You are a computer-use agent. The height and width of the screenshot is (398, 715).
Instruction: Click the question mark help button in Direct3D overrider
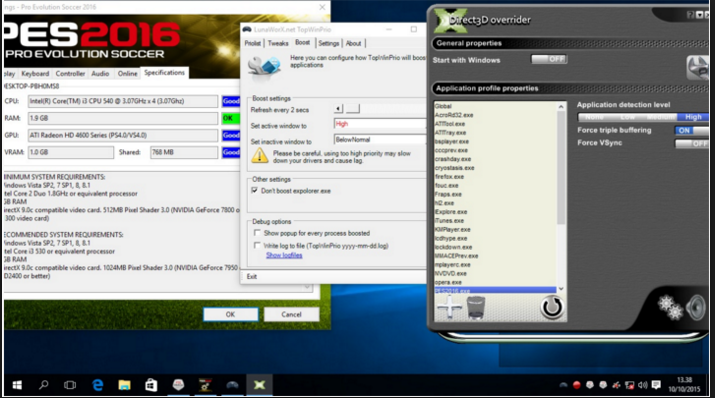click(690, 15)
